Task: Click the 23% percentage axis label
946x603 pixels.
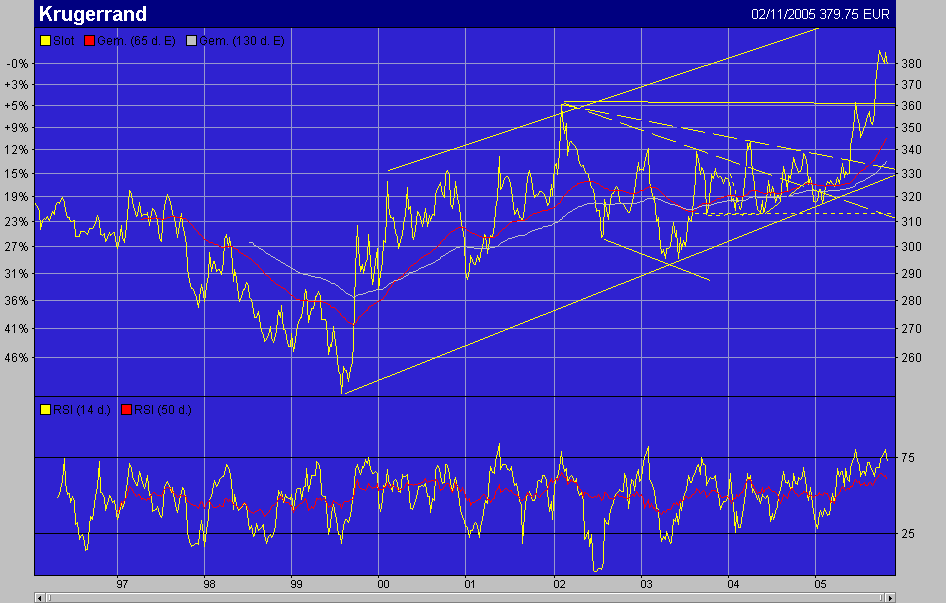Action: [x=17, y=222]
